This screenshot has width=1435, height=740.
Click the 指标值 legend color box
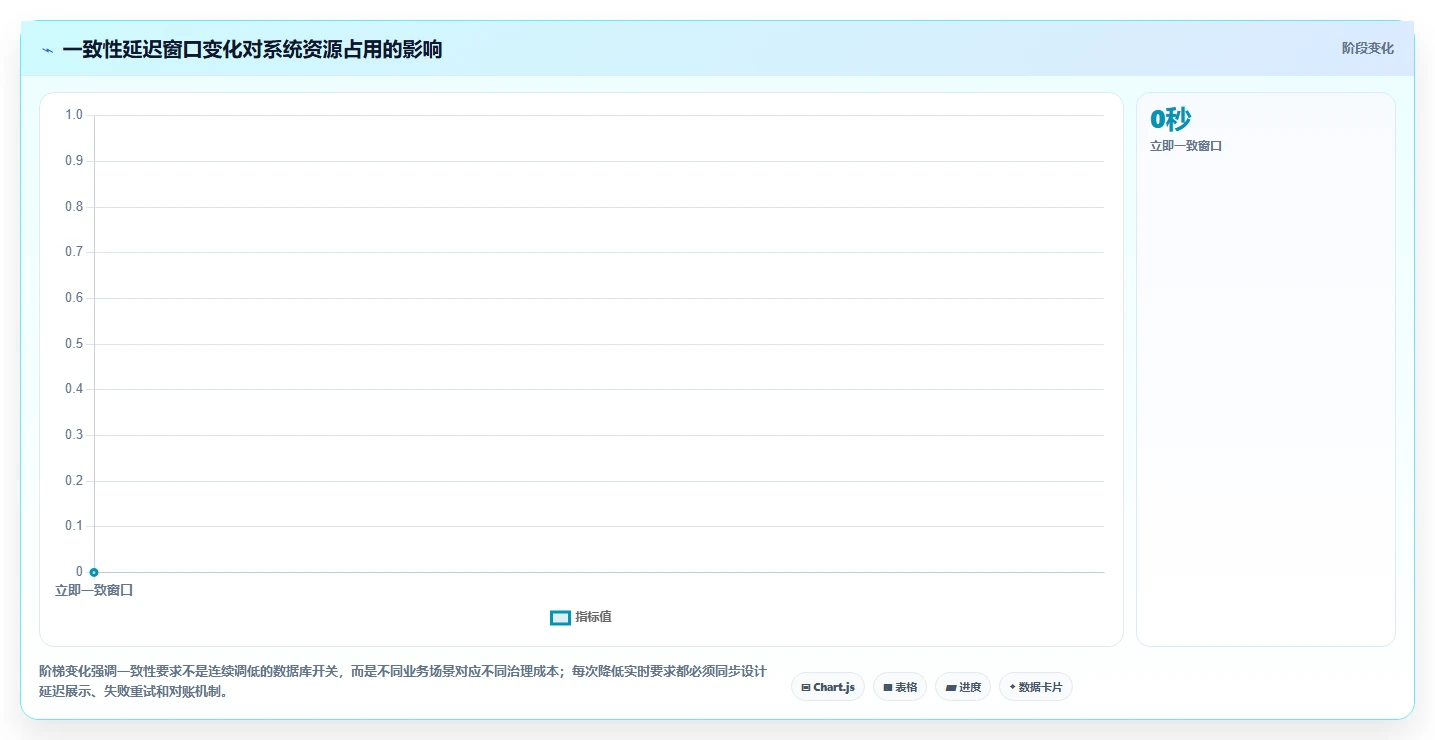[x=560, y=618]
